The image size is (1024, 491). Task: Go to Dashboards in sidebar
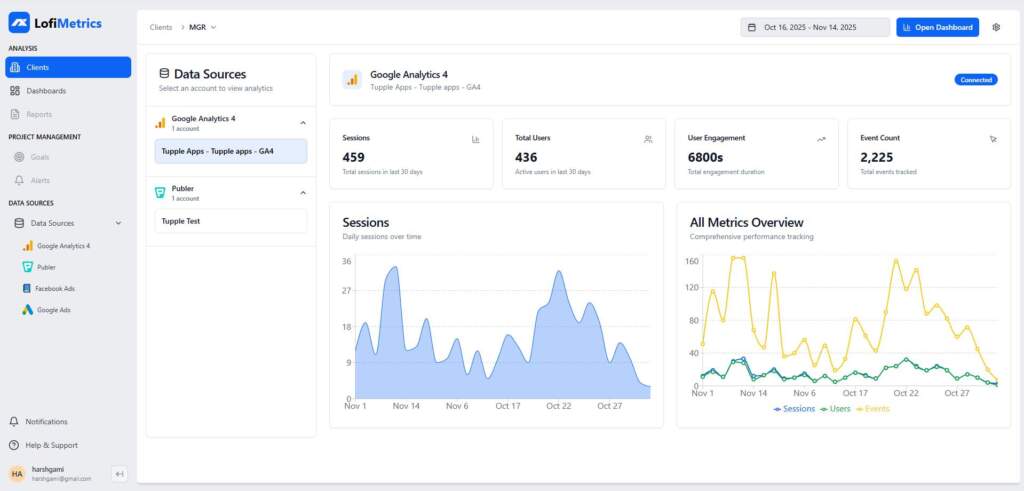coord(45,91)
